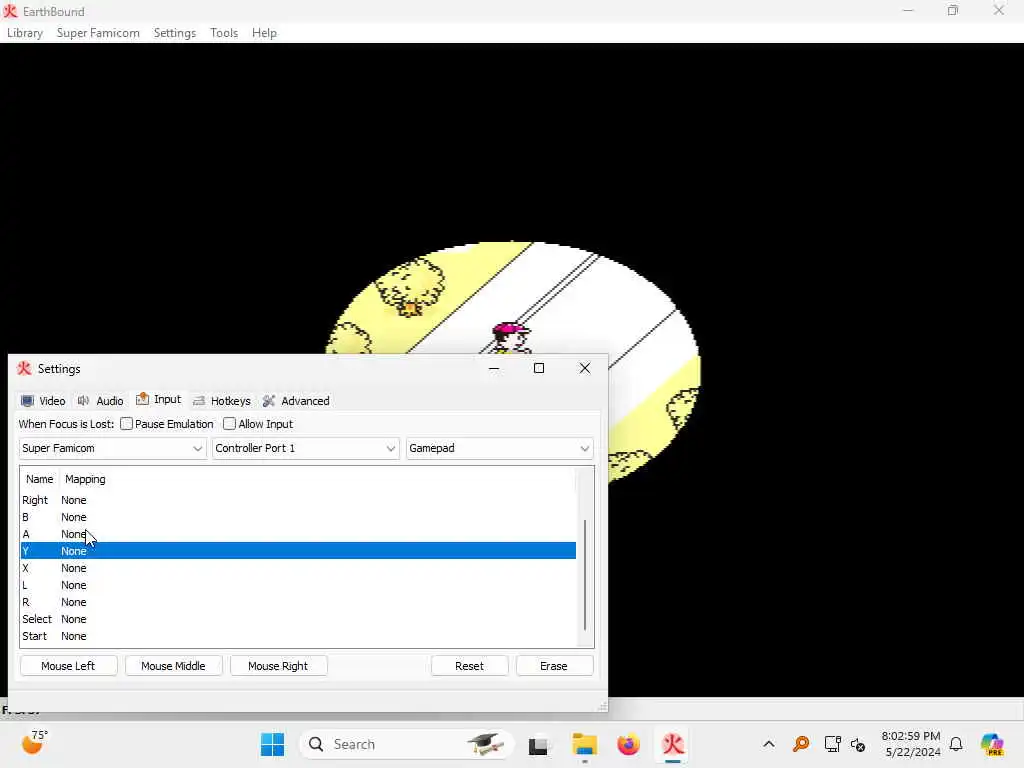Open the clock showing 8:02:59 PM
Screen dimensions: 1024x768
coord(911,744)
